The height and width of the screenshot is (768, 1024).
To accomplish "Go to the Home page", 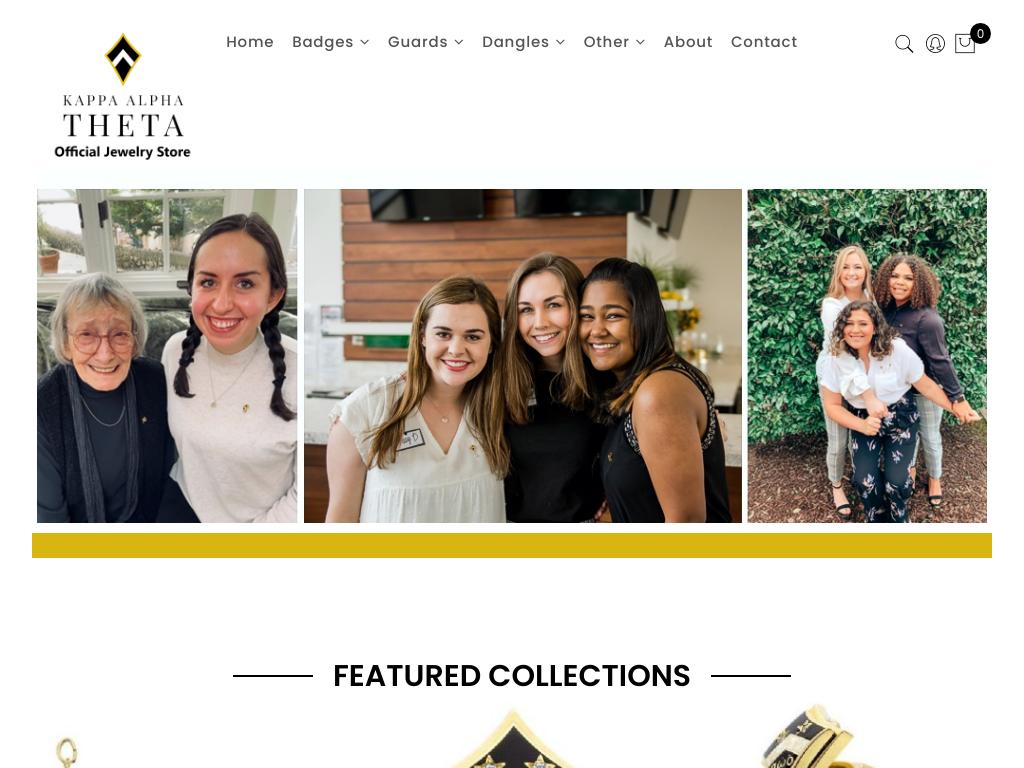I will [249, 42].
